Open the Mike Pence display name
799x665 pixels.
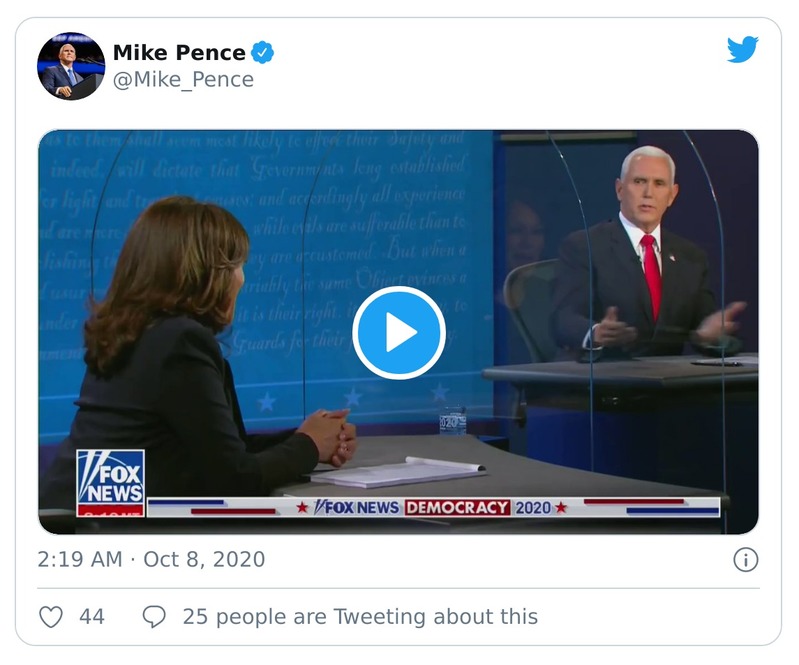click(179, 52)
